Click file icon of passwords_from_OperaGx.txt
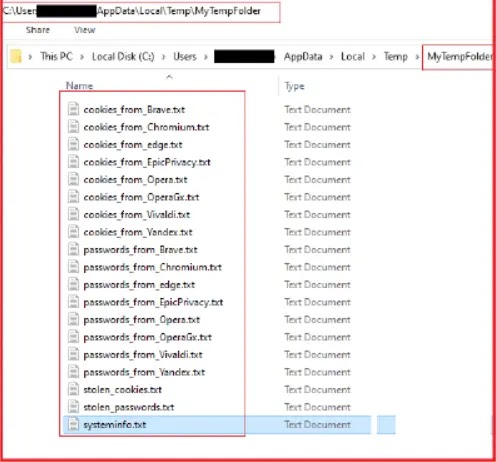Screen dimensions: 497x462 73,337
